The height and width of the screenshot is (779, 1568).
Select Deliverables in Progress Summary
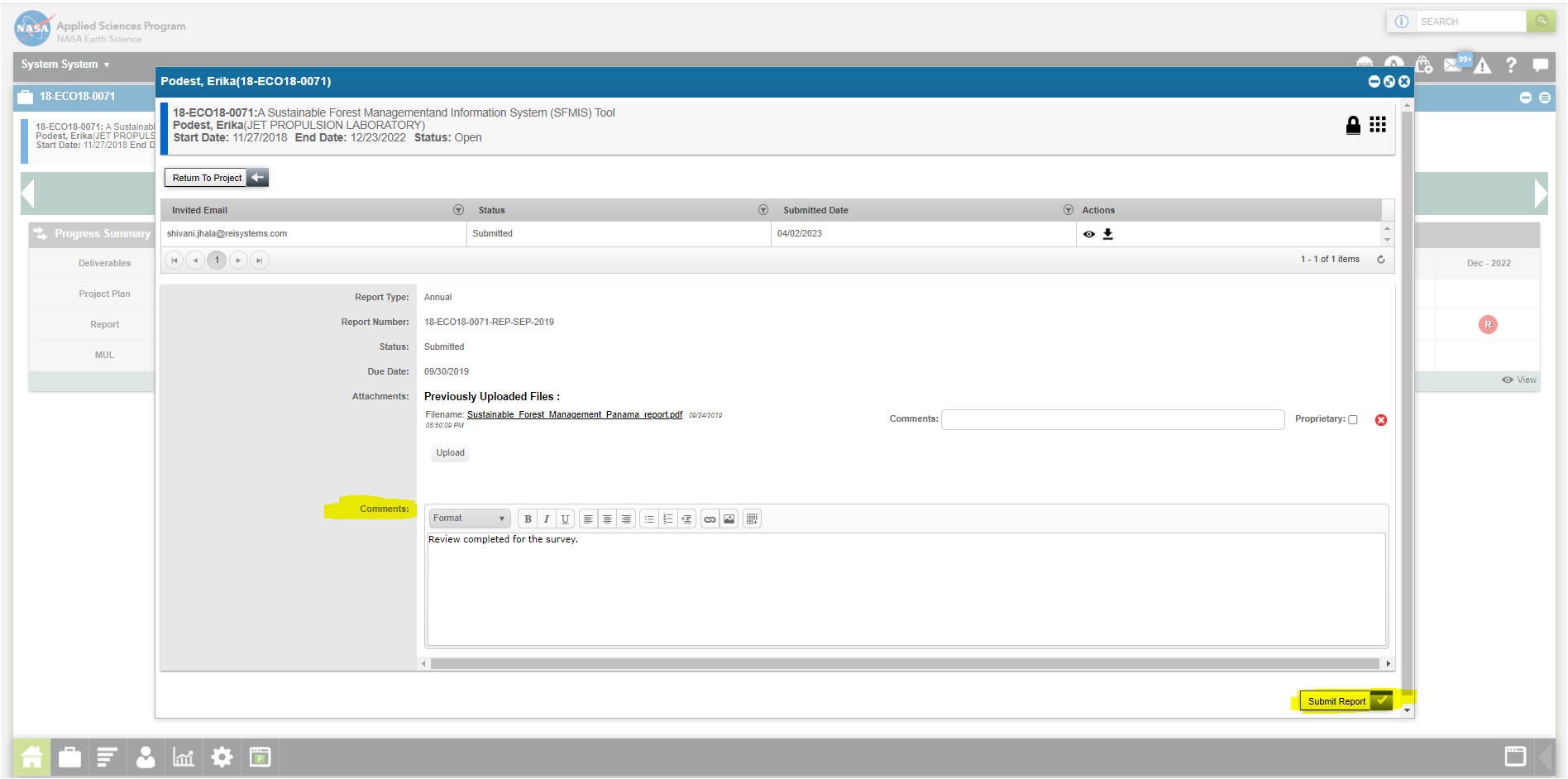tap(104, 263)
